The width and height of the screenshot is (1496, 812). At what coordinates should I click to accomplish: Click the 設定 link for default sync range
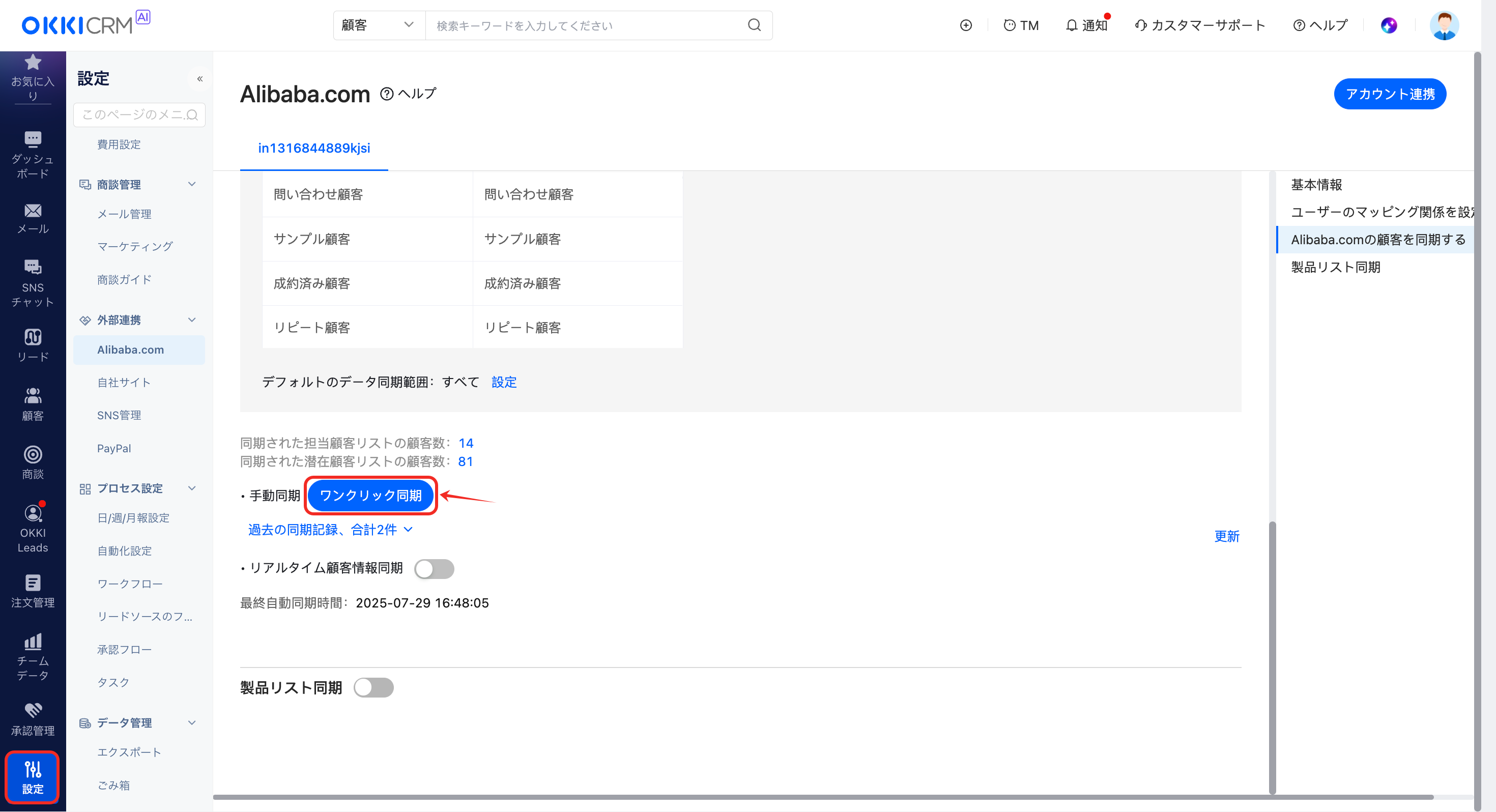(504, 382)
